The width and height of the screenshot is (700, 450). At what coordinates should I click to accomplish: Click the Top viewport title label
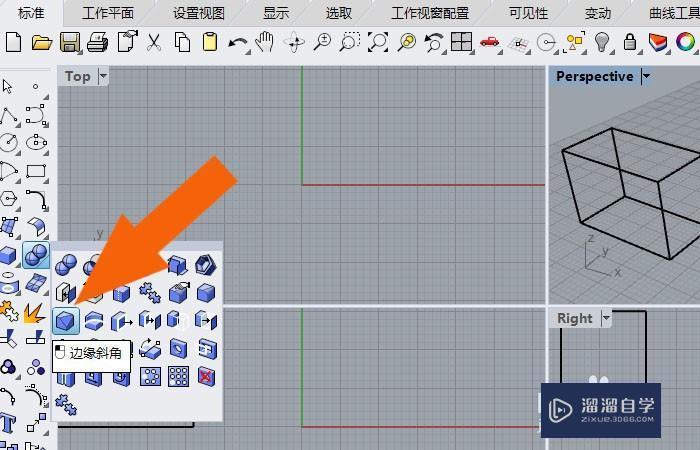(78, 76)
